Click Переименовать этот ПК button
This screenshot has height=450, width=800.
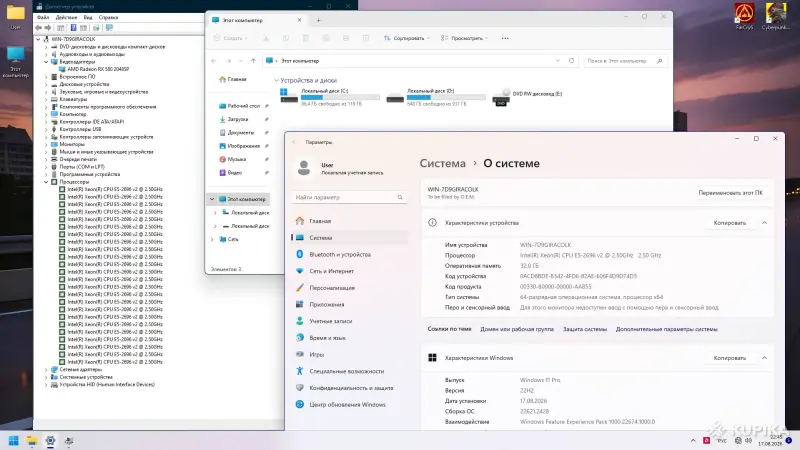[730, 193]
